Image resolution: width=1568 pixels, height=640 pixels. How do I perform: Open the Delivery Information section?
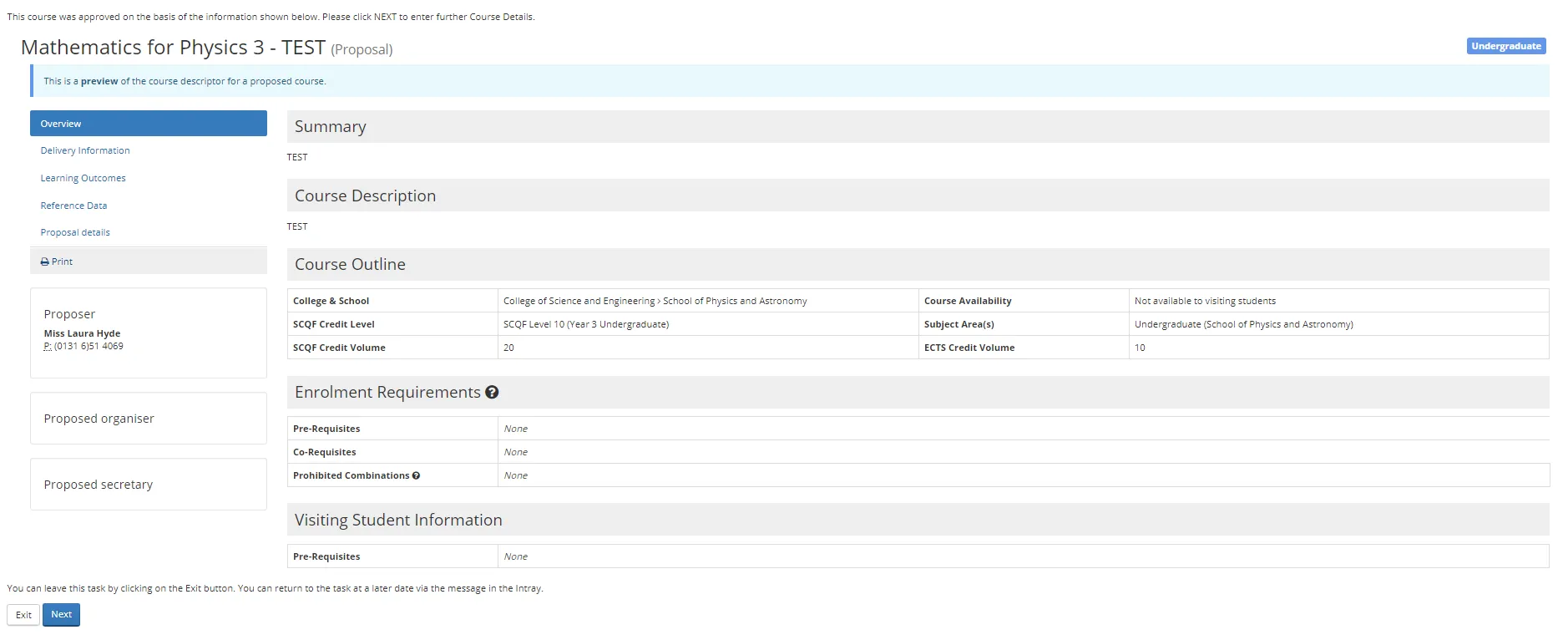(x=85, y=150)
